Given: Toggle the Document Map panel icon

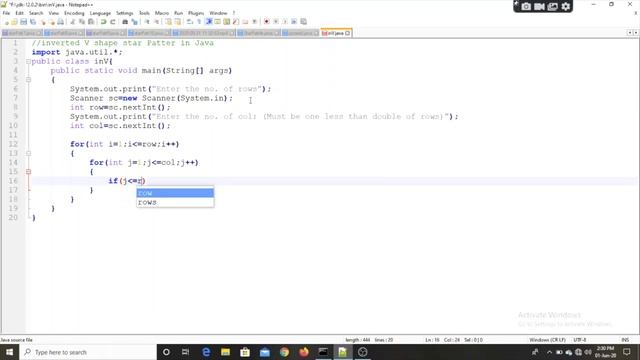Looking at the screenshot, I should [x=226, y=22].
